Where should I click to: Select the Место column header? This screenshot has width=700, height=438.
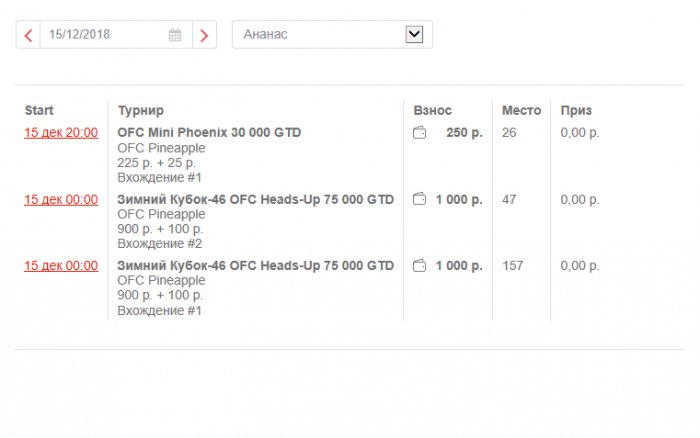521,110
